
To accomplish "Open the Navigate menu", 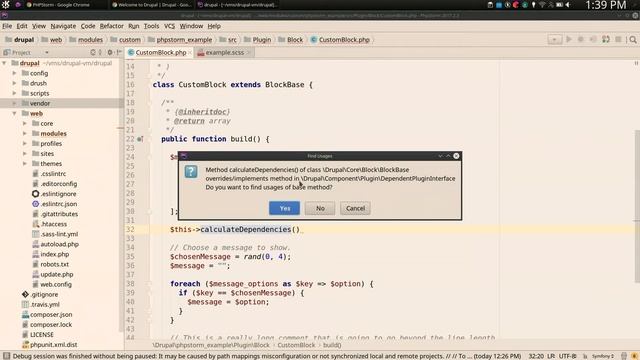I will pos(63,26).
